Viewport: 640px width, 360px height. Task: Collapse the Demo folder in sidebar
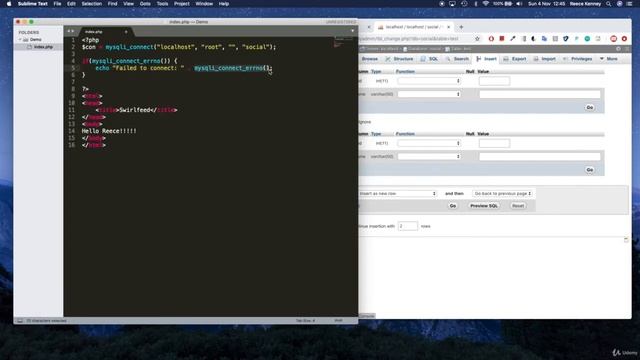pos(20,40)
